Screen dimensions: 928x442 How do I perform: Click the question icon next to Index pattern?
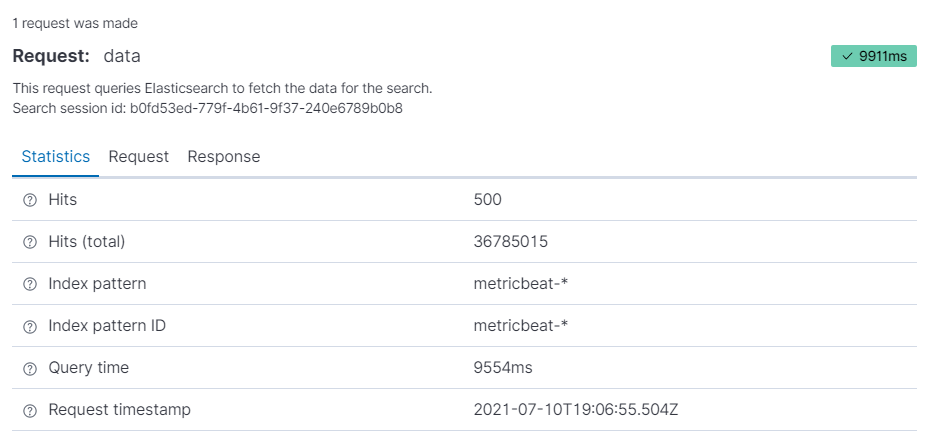(x=29, y=284)
